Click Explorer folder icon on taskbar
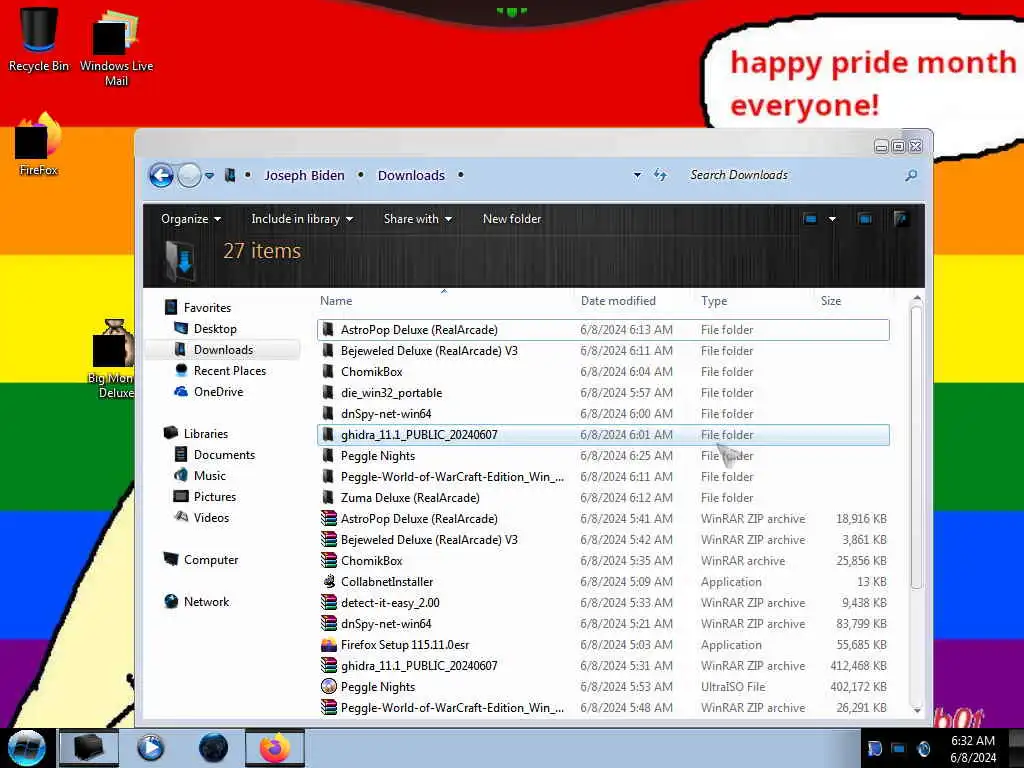Viewport: 1024px width, 768px height. [x=88, y=748]
